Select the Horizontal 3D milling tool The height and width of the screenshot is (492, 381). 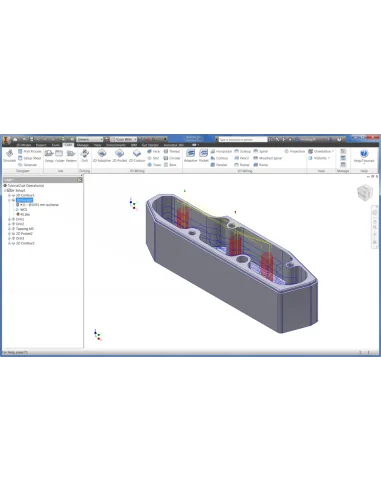(x=221, y=151)
